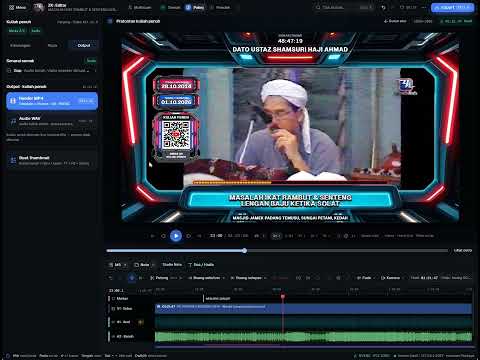Step back one frame icon

pos(163,236)
